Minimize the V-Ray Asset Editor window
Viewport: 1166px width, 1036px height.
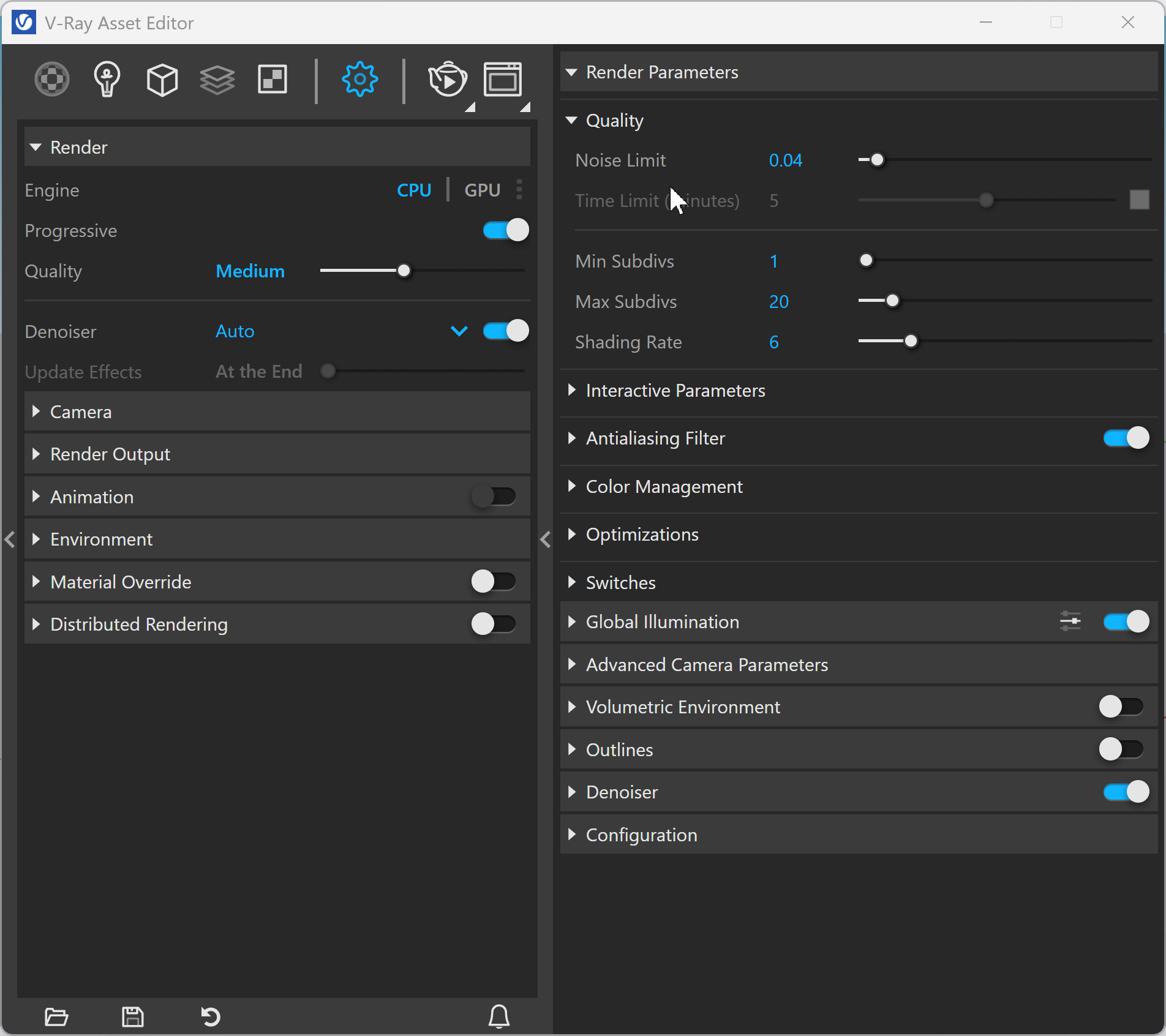pyautogui.click(x=986, y=23)
